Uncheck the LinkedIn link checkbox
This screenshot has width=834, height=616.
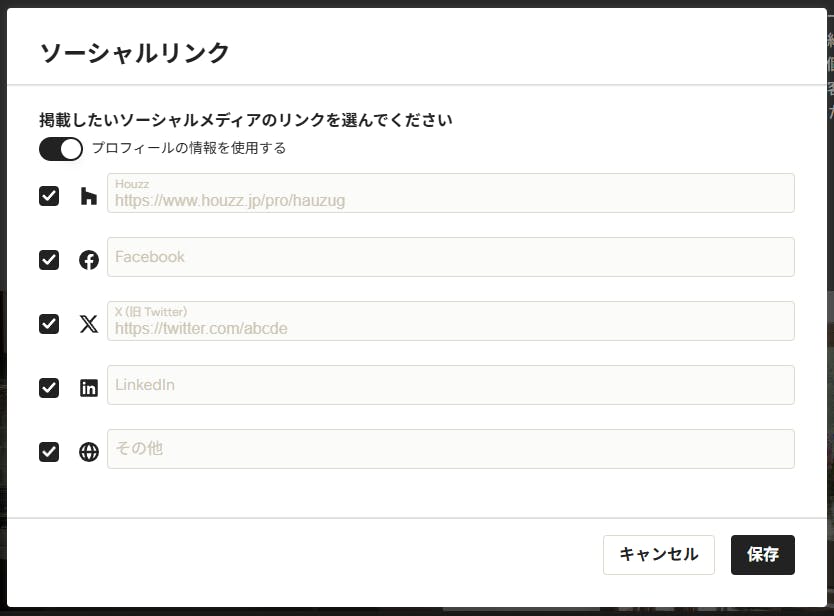click(49, 388)
